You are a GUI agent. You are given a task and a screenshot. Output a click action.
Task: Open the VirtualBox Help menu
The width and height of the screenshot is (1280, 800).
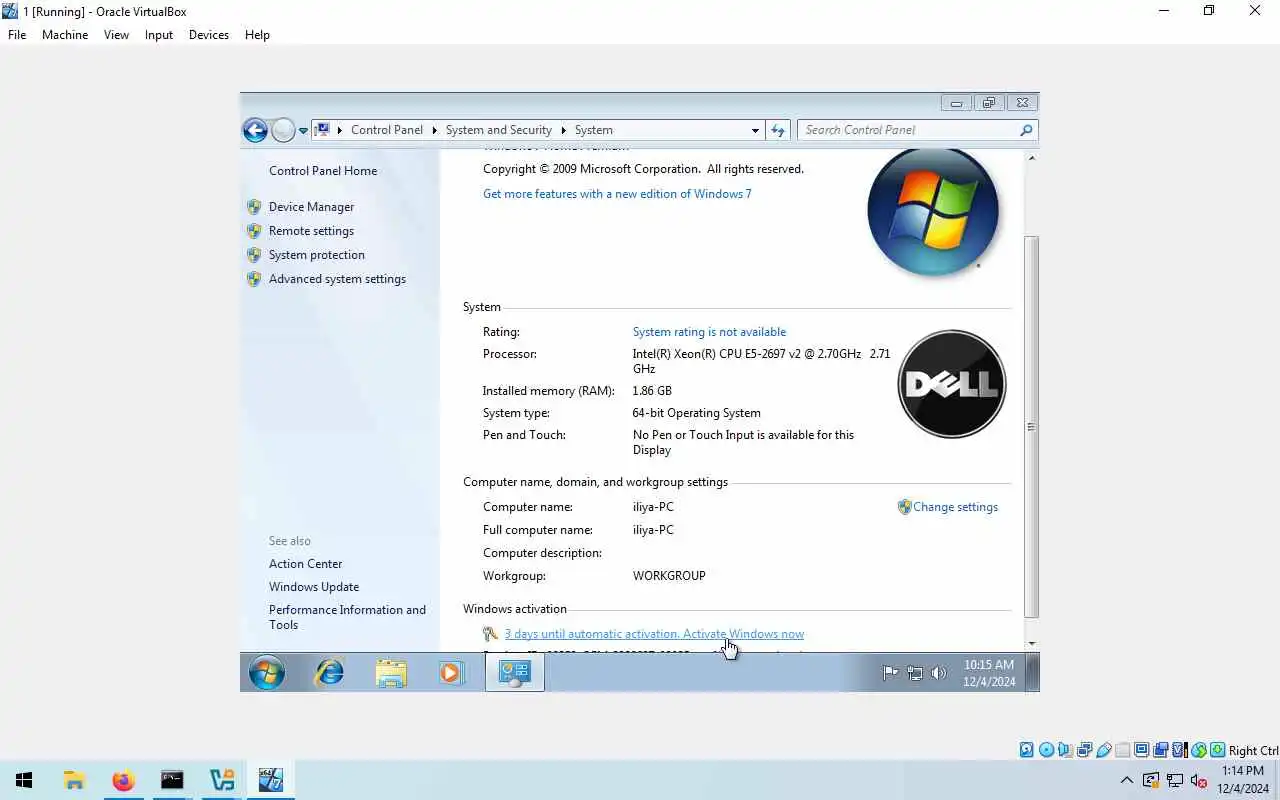coord(257,35)
